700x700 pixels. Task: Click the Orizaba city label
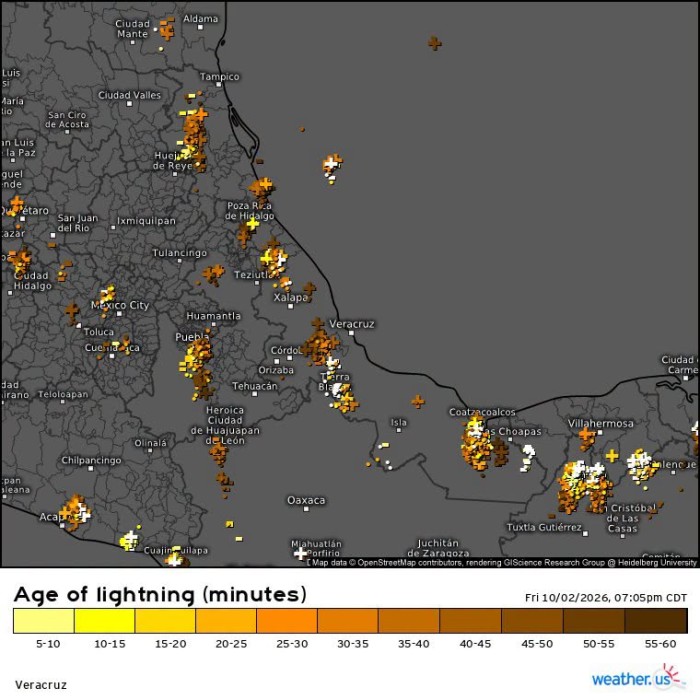pos(276,371)
